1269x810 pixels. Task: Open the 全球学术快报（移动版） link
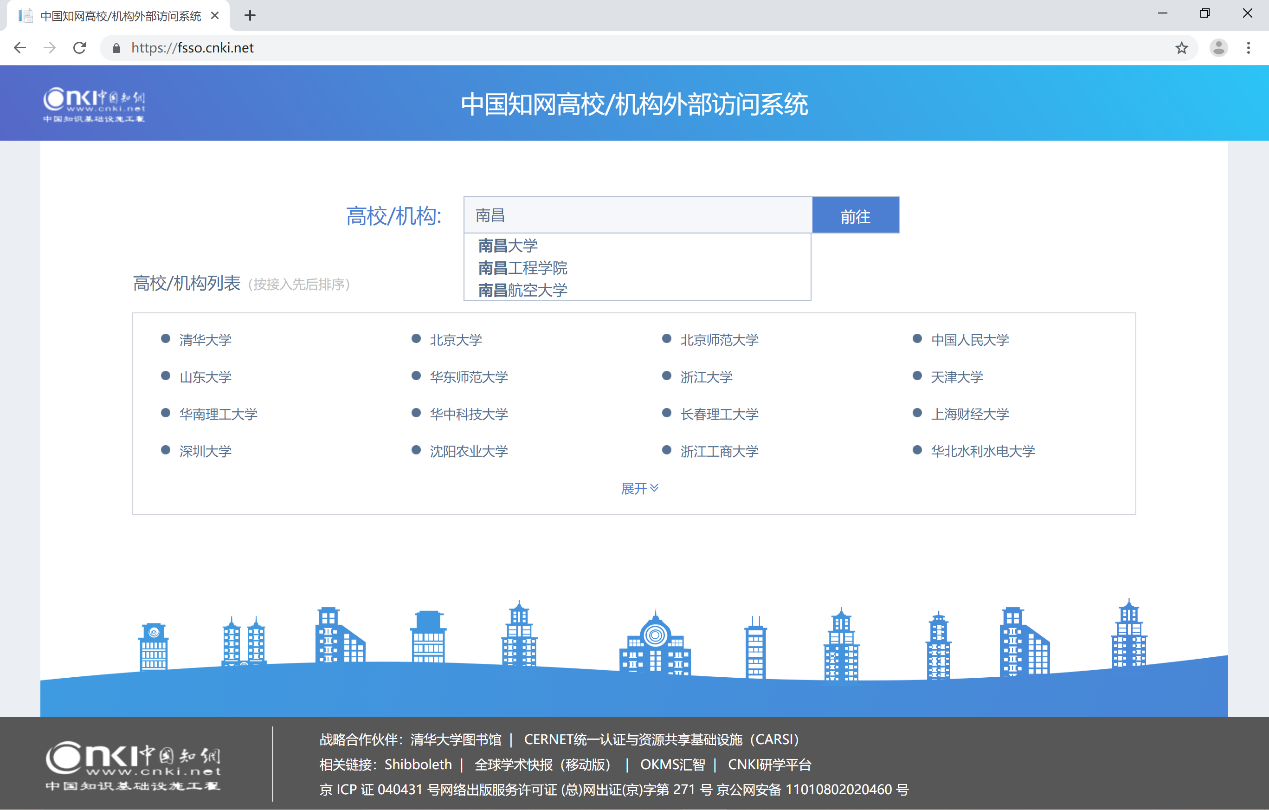click(x=543, y=765)
